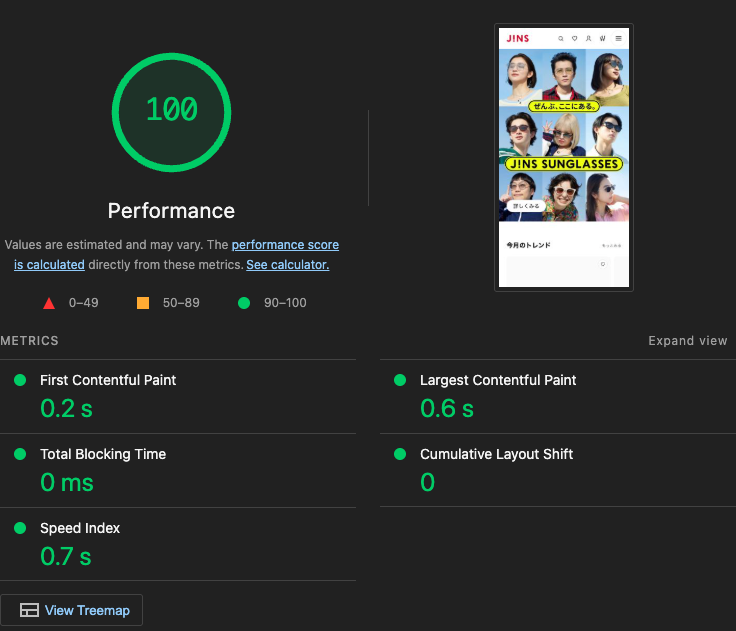Click the green dot beside First Contentful Paint
This screenshot has width=736, height=631.
(x=20, y=380)
